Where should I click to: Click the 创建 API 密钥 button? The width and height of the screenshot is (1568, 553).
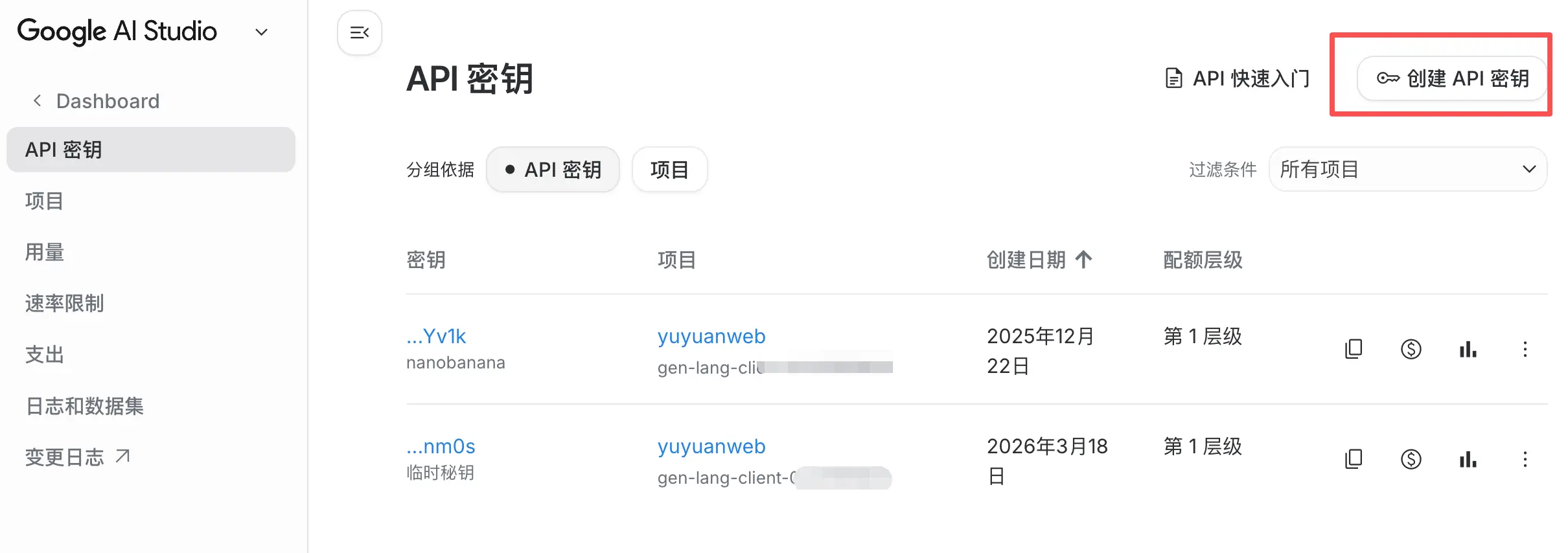pos(1452,78)
